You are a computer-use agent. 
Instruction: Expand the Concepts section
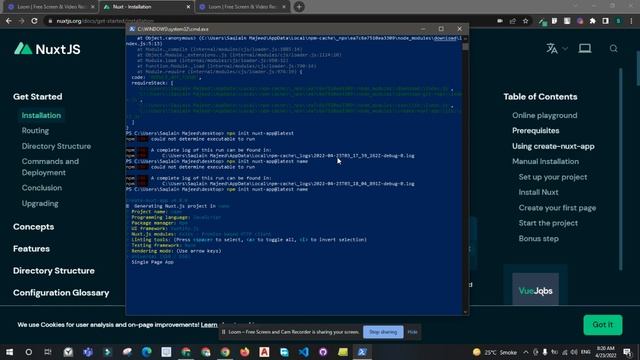coord(33,227)
